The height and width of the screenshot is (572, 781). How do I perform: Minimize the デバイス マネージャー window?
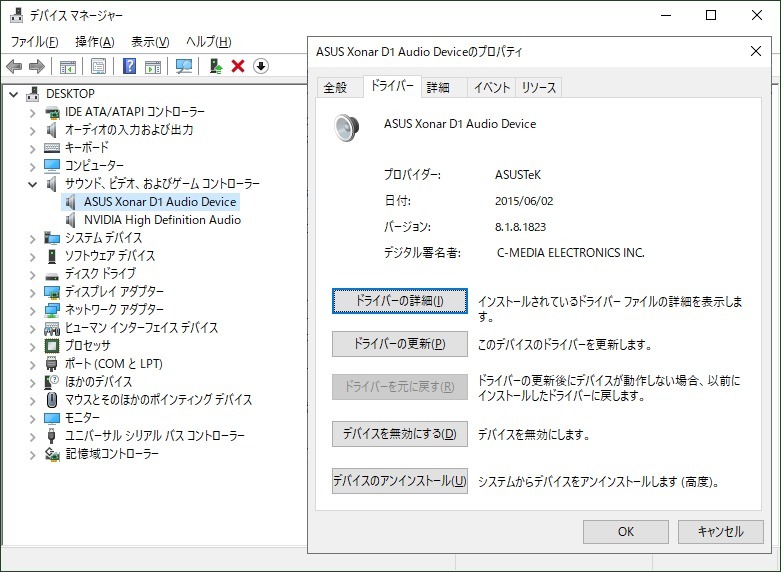tap(666, 15)
